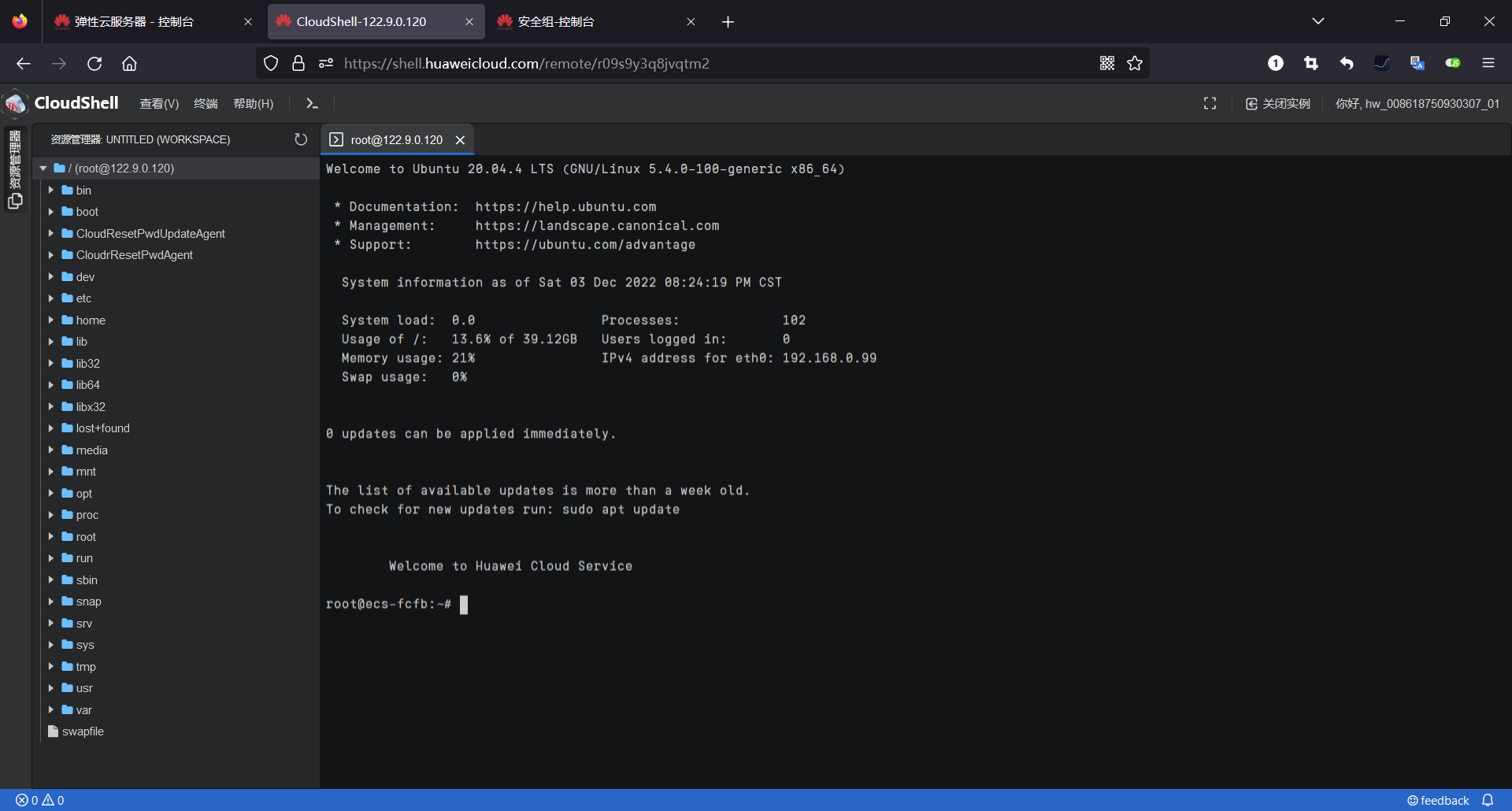The height and width of the screenshot is (811, 1512).
Task: Select the media folder
Action: 91,450
